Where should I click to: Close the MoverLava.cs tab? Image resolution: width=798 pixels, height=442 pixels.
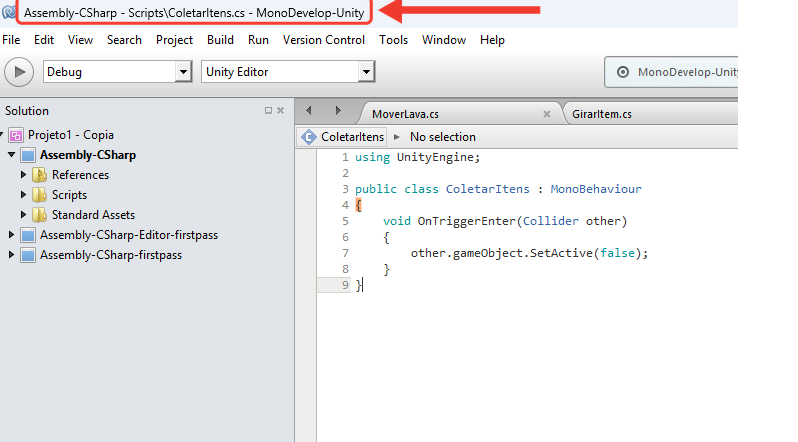[x=547, y=114]
